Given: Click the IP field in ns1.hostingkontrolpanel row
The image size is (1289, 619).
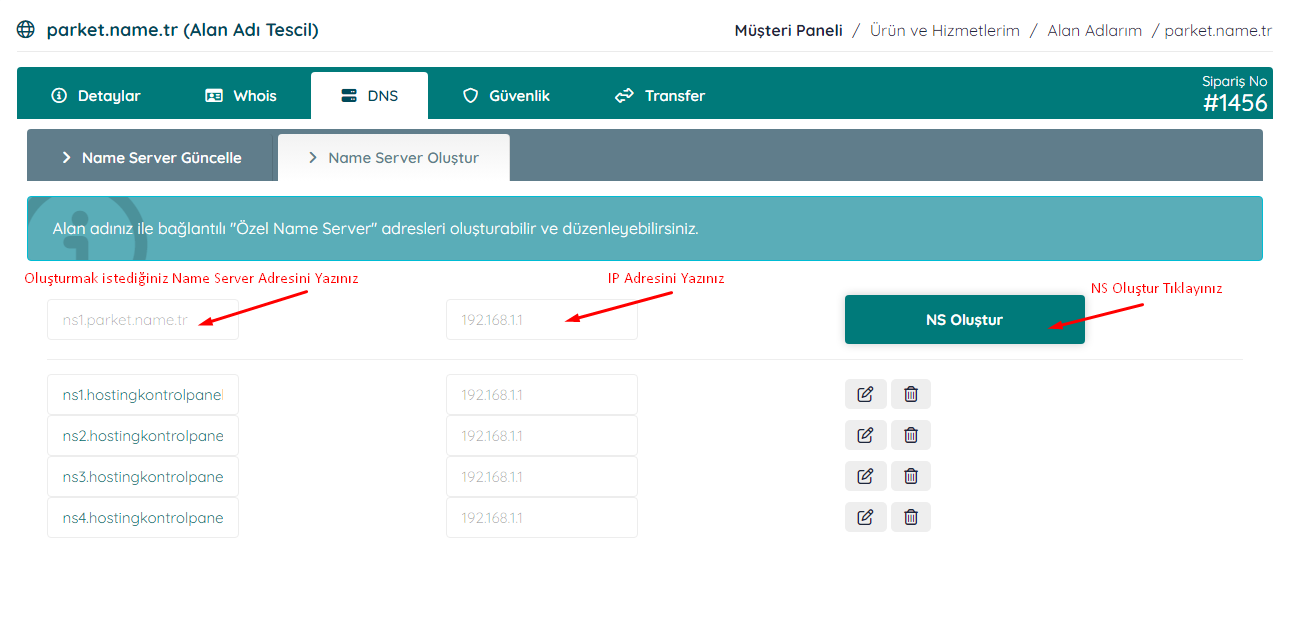Looking at the screenshot, I should [542, 394].
